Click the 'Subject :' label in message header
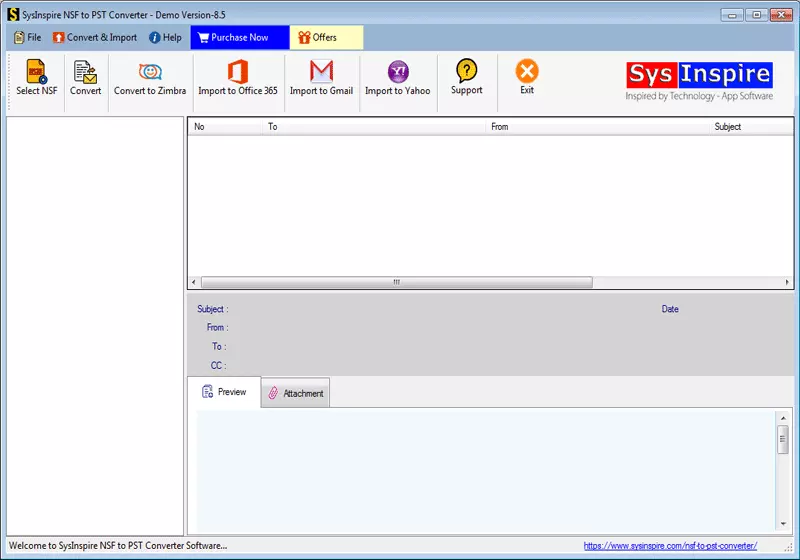This screenshot has height=560, width=800. click(x=213, y=309)
